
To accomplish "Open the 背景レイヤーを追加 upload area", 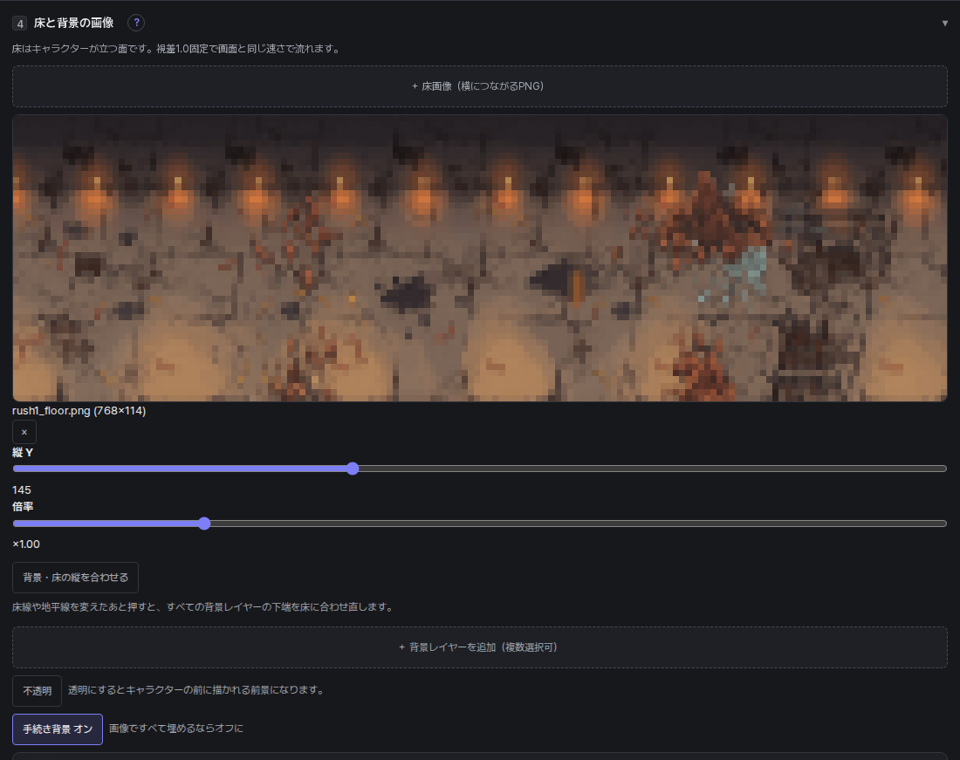I will (x=480, y=647).
